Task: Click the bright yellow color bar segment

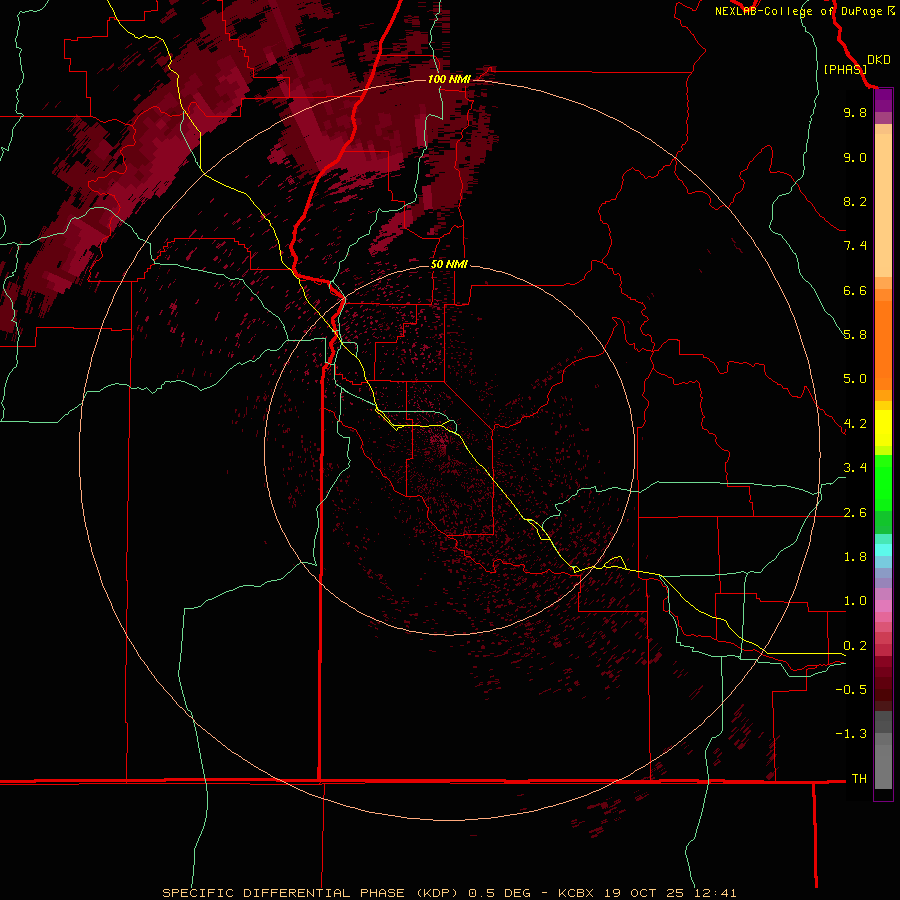Action: (x=883, y=428)
